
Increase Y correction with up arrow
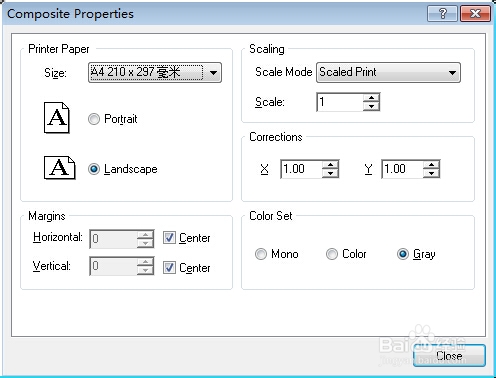[432, 165]
